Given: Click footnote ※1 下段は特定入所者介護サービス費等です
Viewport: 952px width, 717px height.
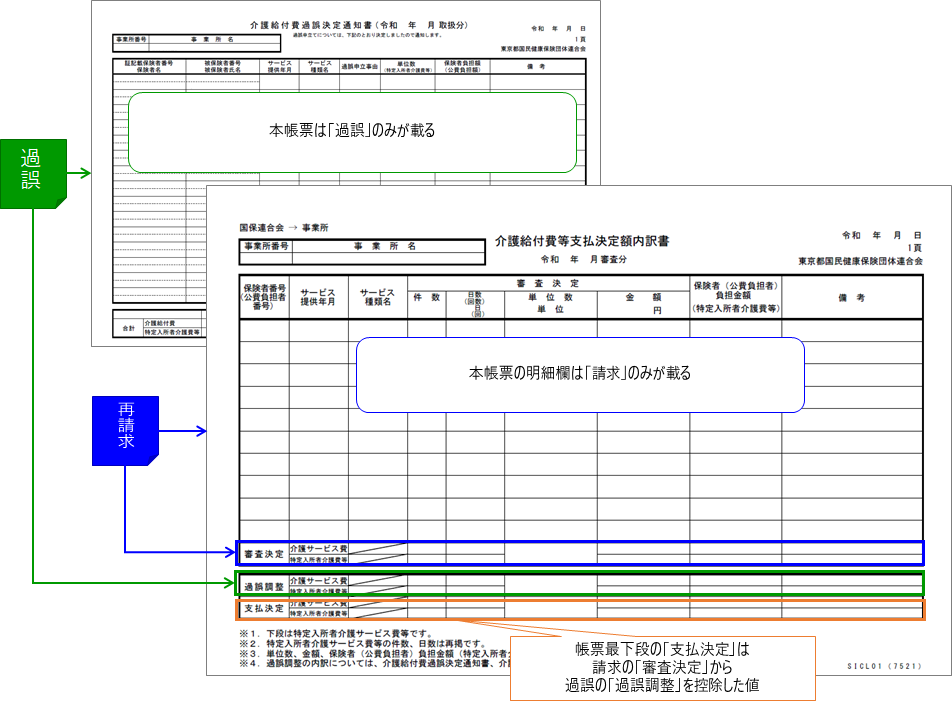Looking at the screenshot, I should (x=336, y=634).
